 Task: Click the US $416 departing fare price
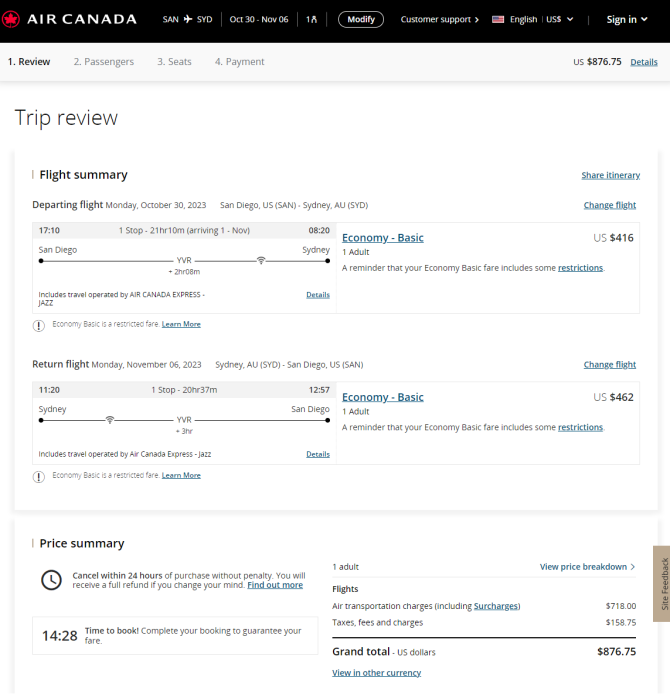(x=613, y=238)
